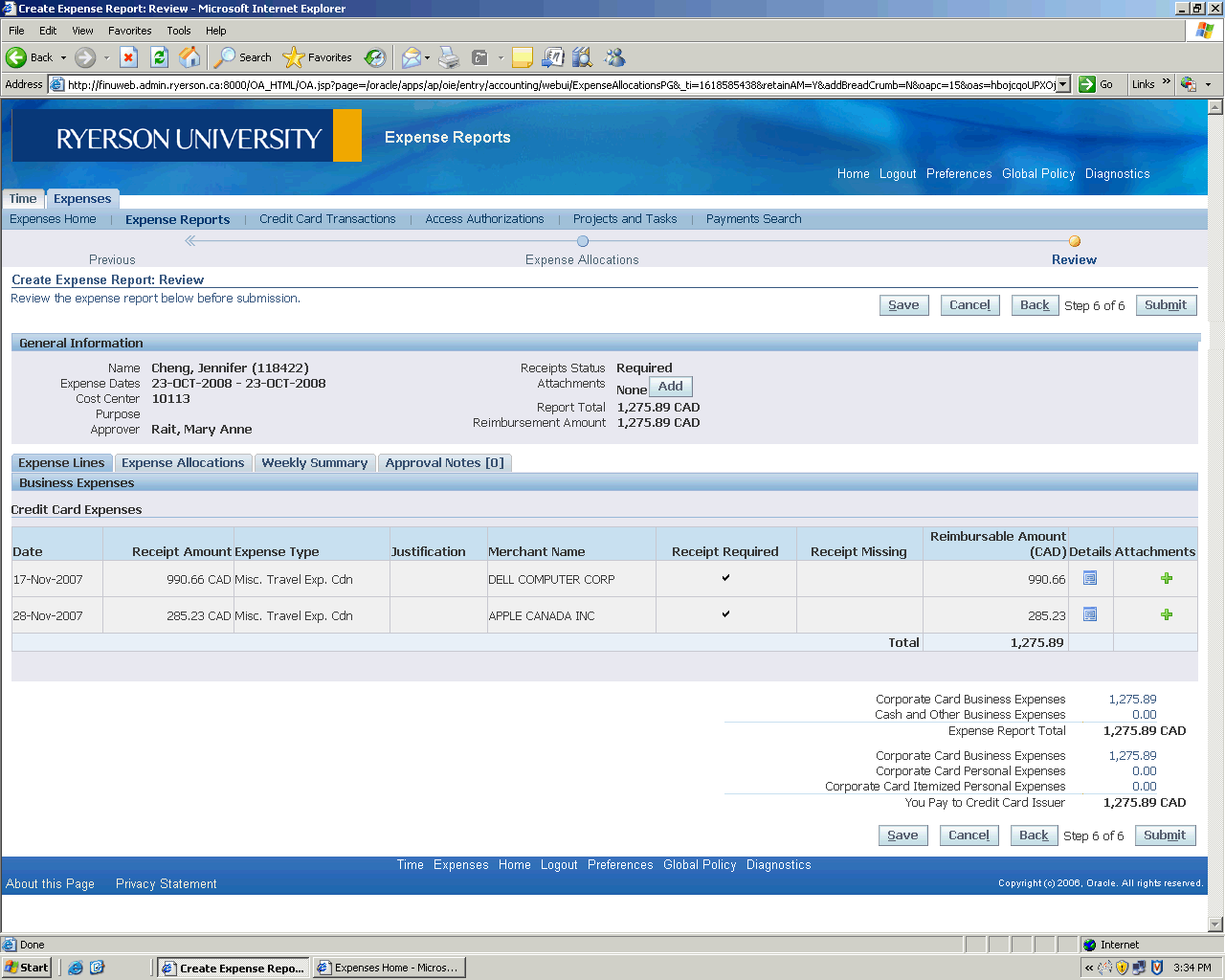Expand the Mail toolbar dropdown arrow
Viewport: 1225px width, 980px height.
[427, 57]
